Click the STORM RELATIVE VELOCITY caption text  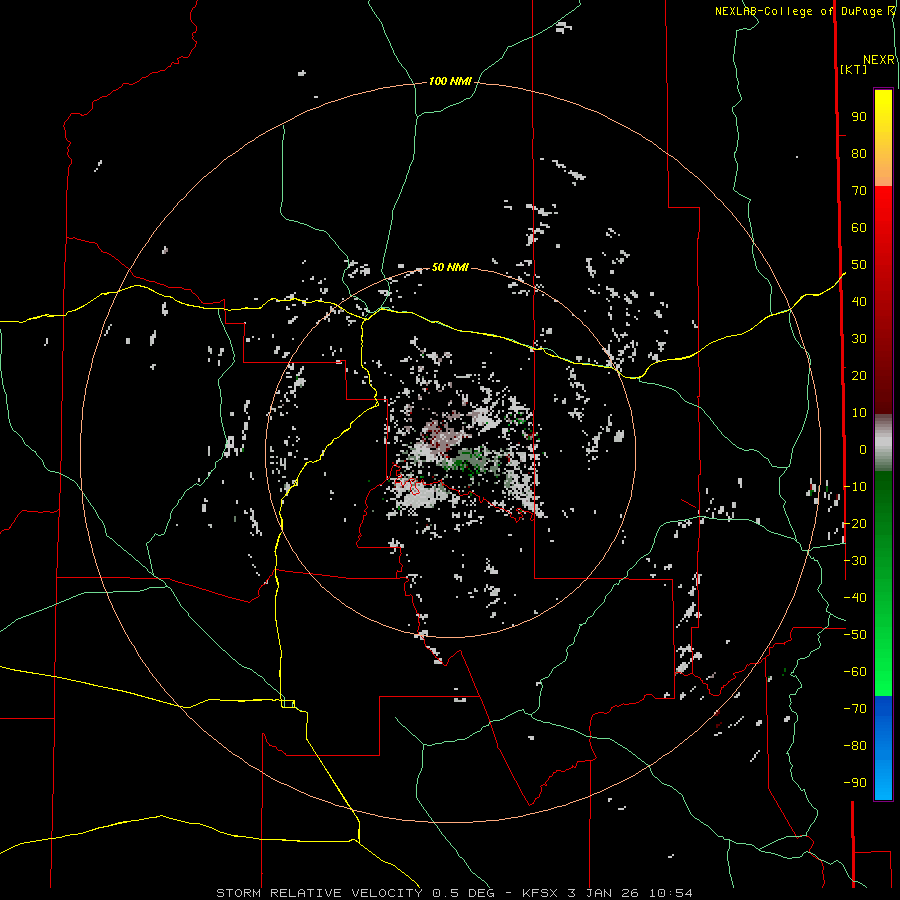(319, 893)
